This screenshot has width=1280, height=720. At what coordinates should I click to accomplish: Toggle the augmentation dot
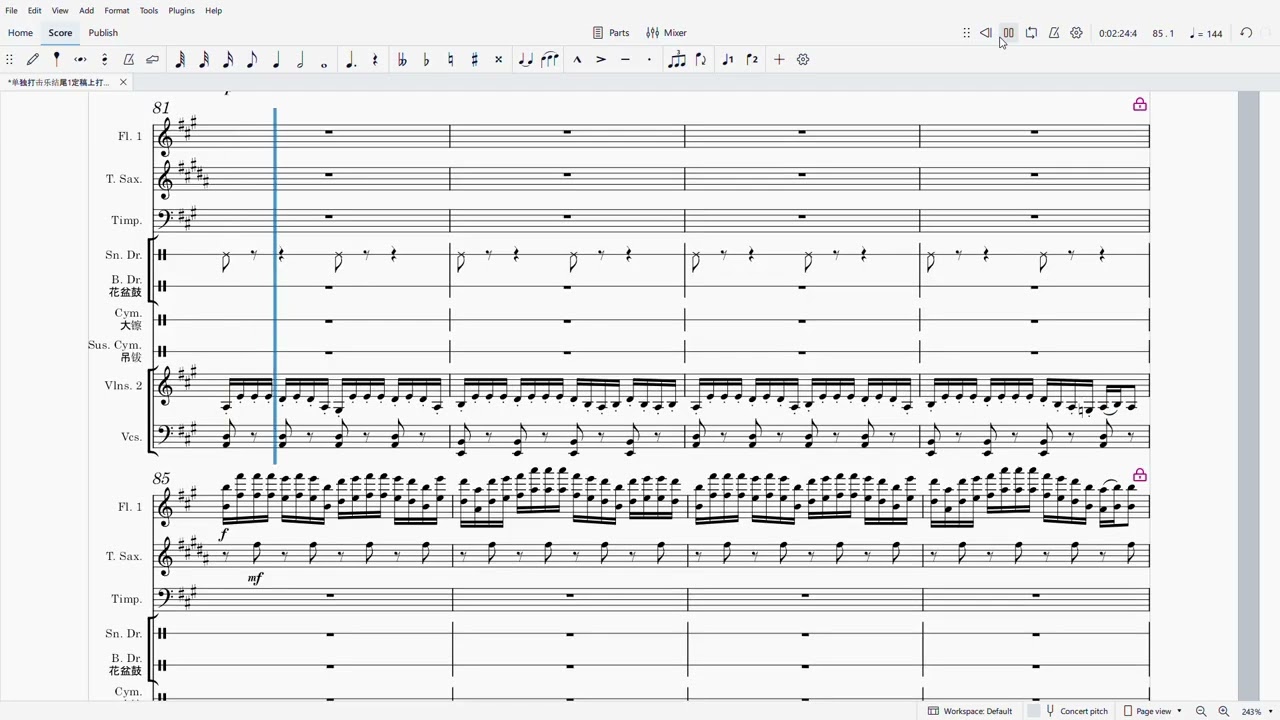pos(351,60)
